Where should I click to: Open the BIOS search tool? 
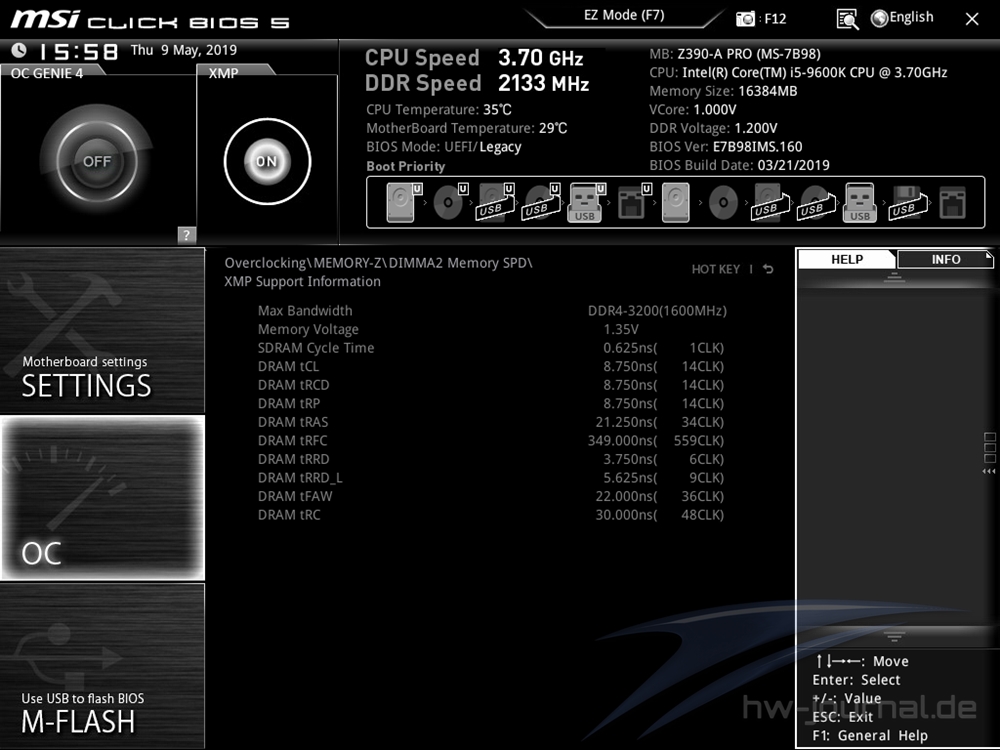coord(847,19)
